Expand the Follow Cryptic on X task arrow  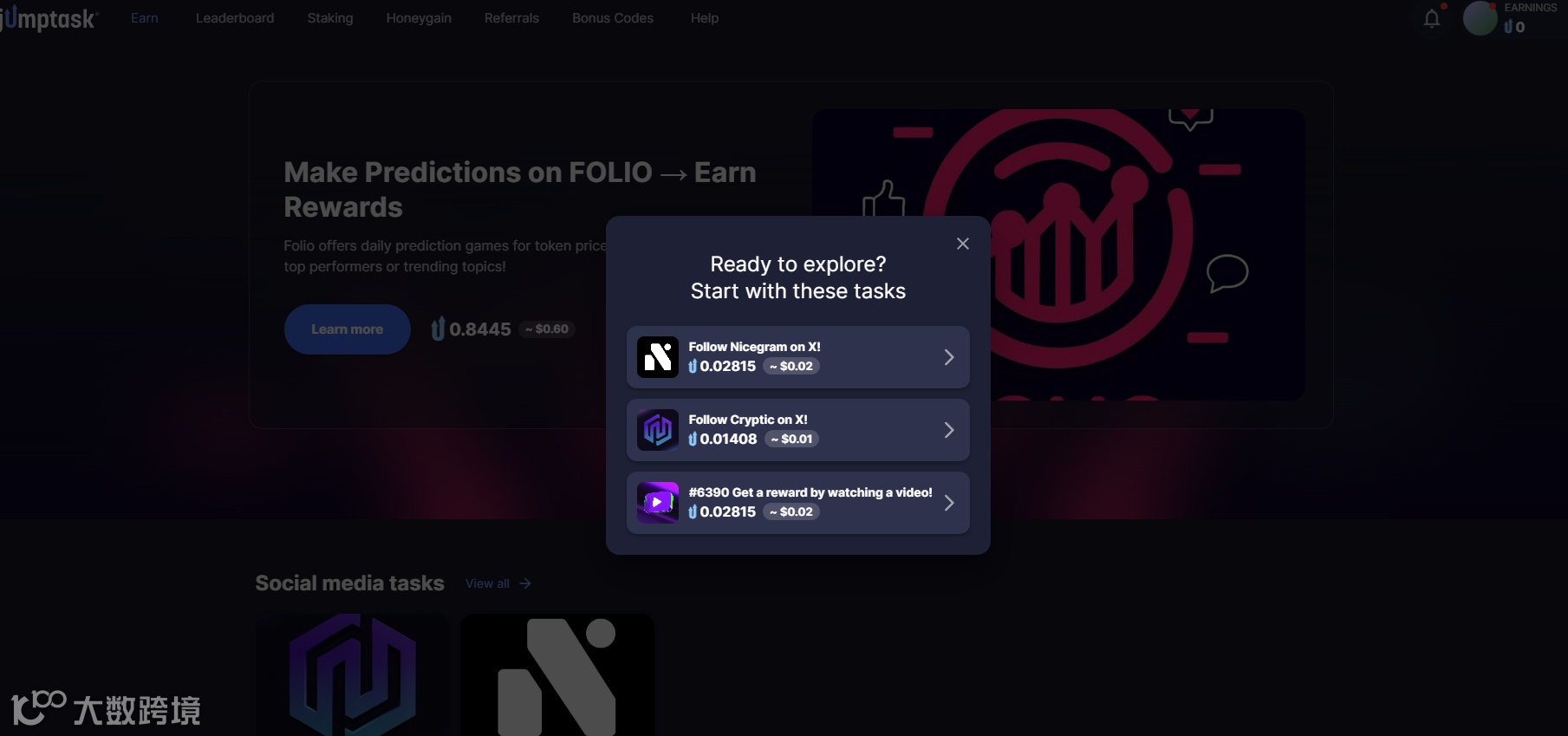(949, 430)
